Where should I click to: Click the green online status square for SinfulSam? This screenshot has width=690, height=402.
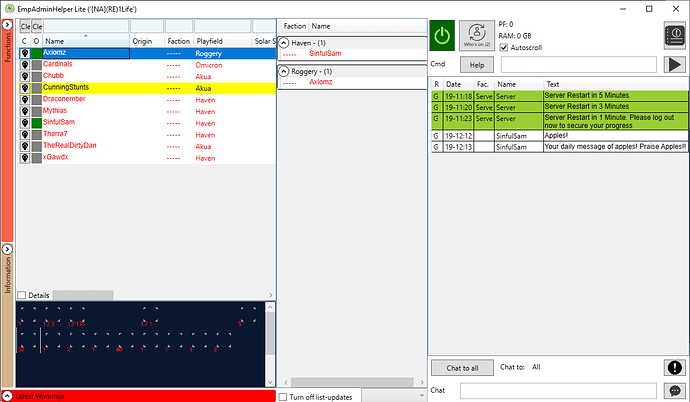(37, 123)
